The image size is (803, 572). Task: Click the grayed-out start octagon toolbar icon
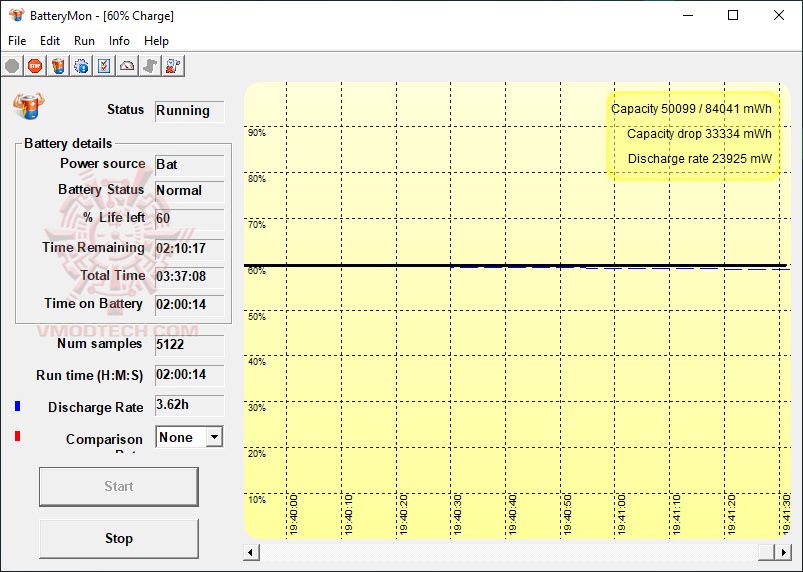coord(12,66)
